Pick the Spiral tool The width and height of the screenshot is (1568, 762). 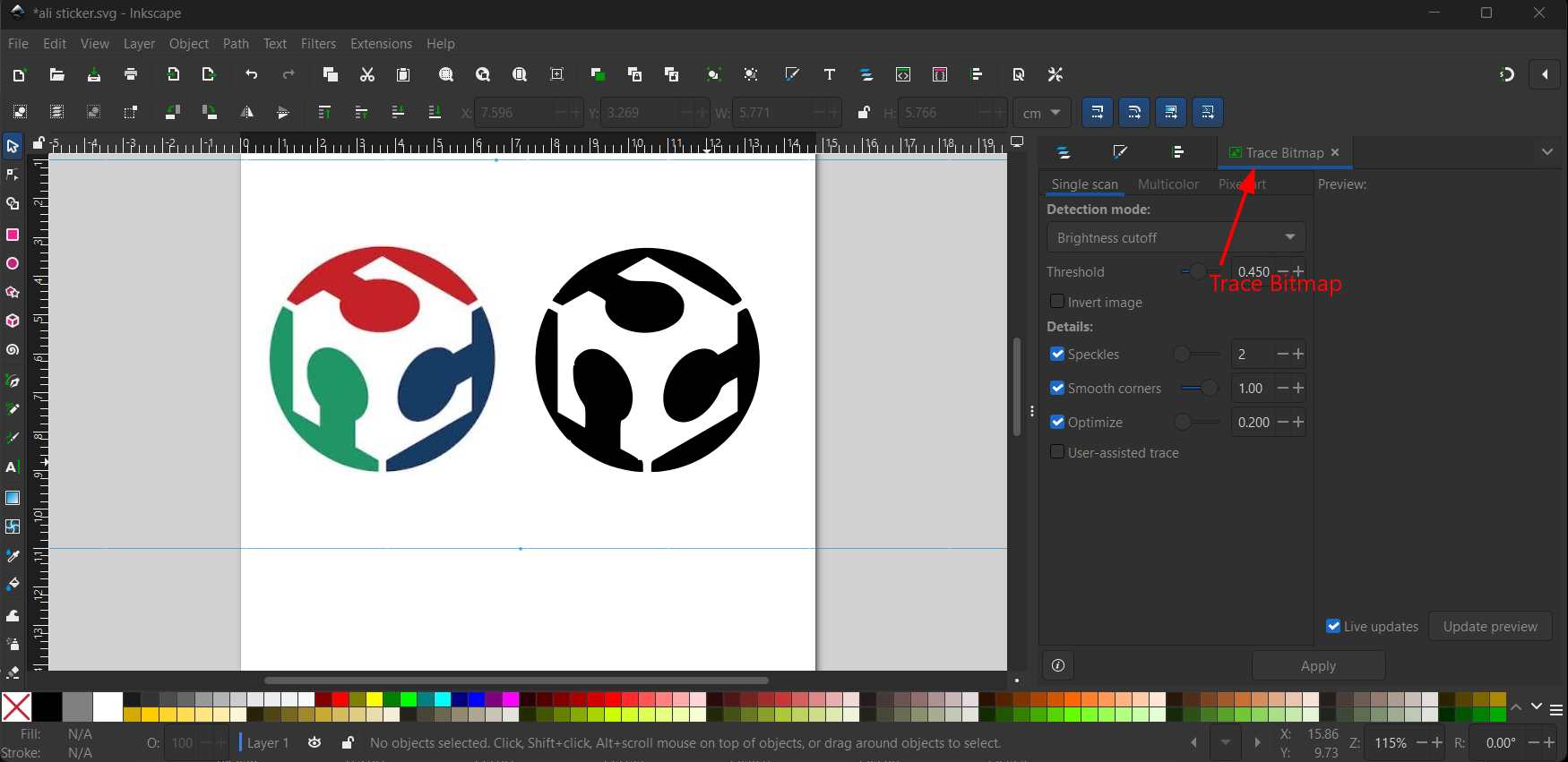pos(13,350)
